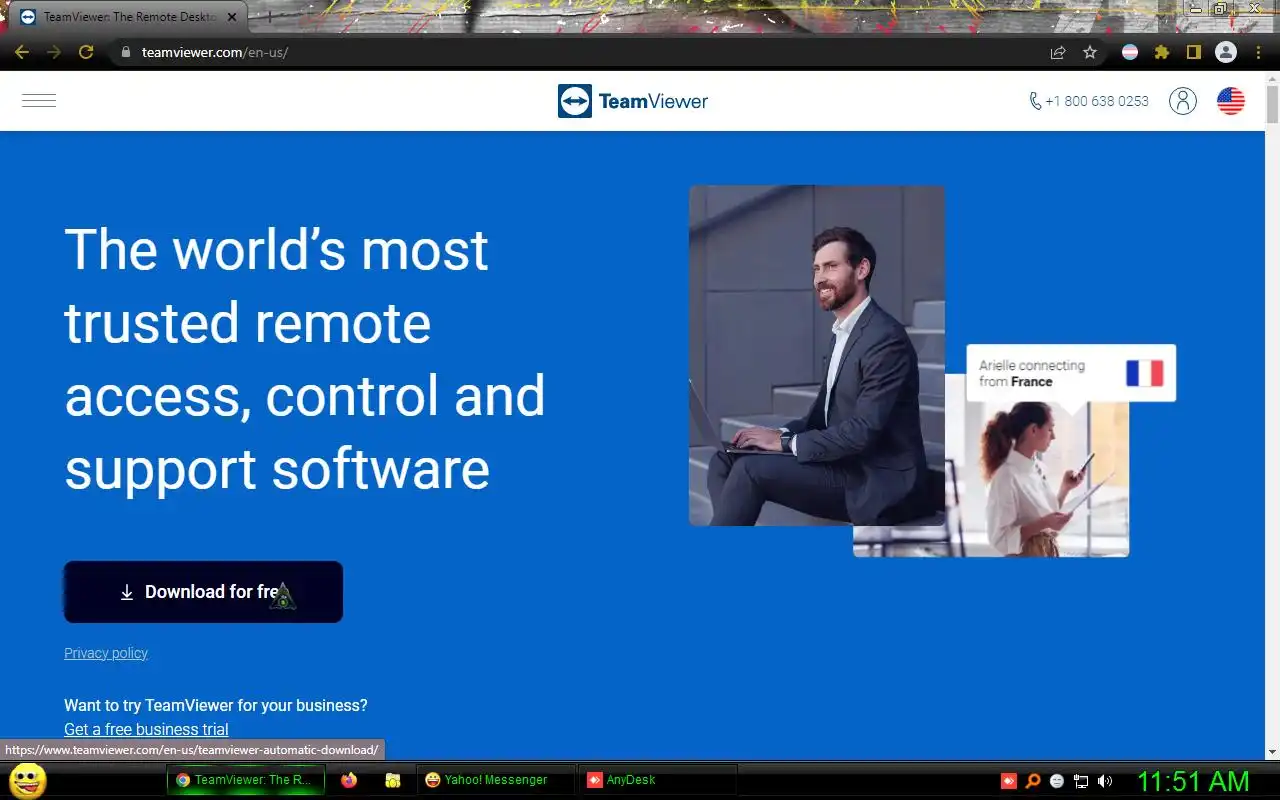The height and width of the screenshot is (800, 1280).
Task: Open the hamburger navigation menu
Action: tap(39, 100)
